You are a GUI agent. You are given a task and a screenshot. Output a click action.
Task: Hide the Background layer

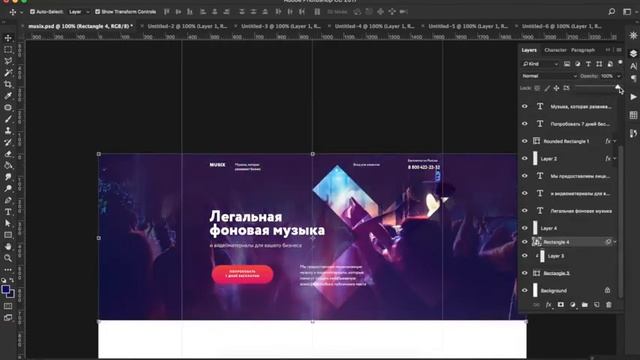click(525, 291)
